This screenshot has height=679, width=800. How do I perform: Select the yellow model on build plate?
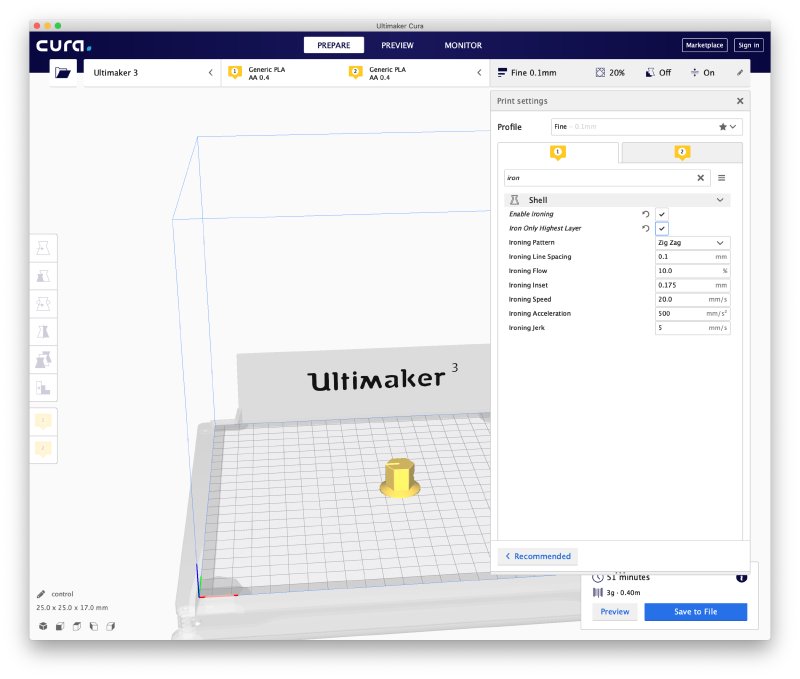[399, 479]
